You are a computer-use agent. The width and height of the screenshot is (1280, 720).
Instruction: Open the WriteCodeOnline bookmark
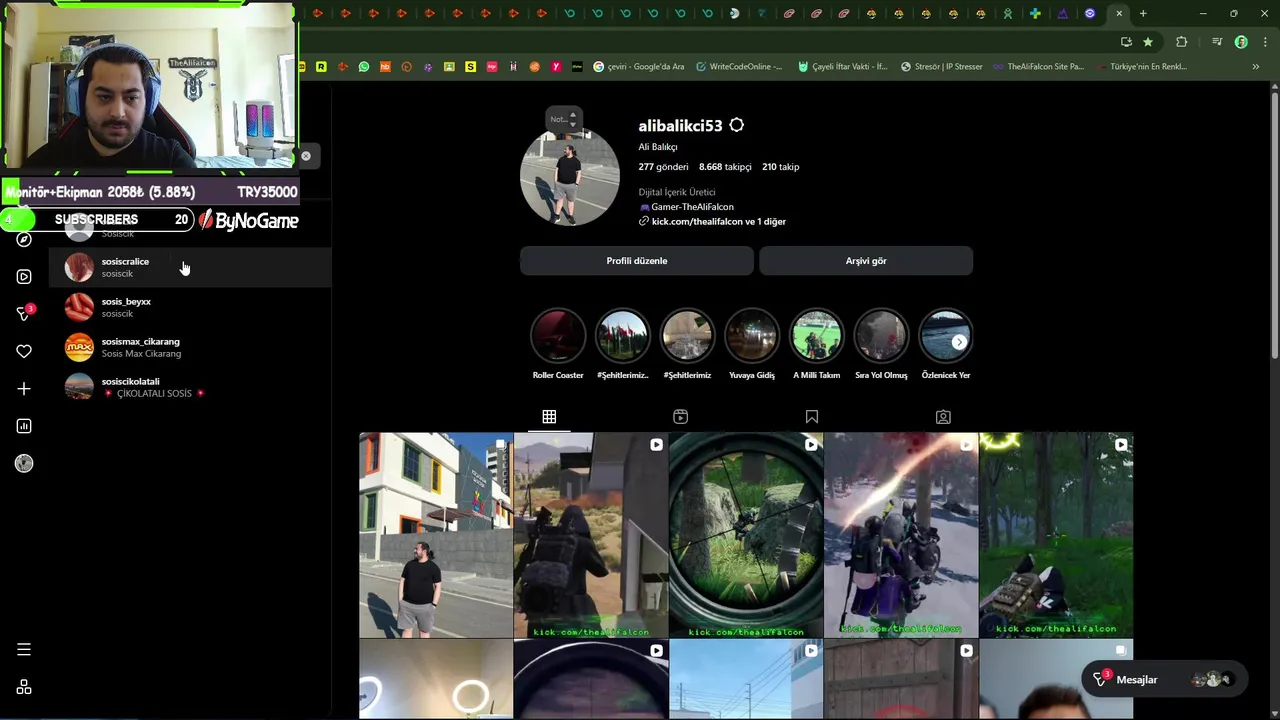740,67
